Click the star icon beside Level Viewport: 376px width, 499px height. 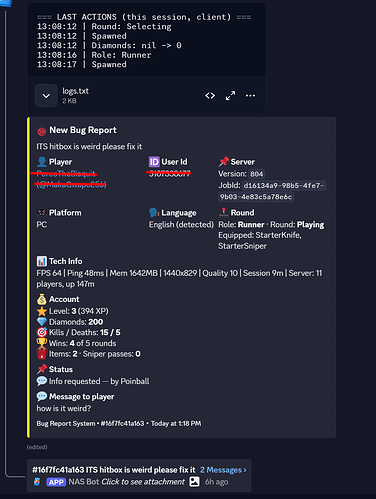pos(42,311)
